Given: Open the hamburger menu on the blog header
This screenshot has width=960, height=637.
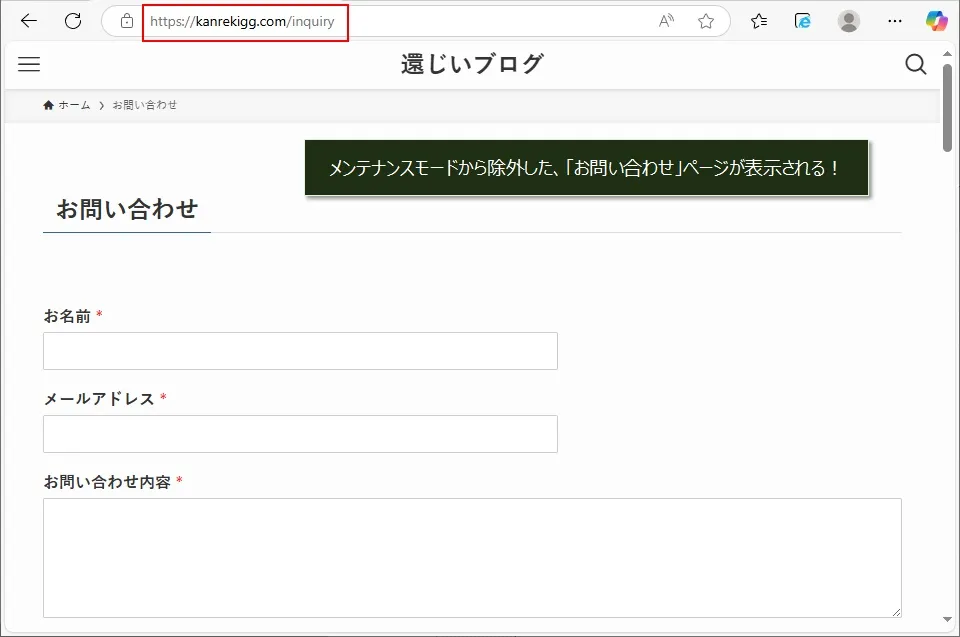Looking at the screenshot, I should point(29,64).
